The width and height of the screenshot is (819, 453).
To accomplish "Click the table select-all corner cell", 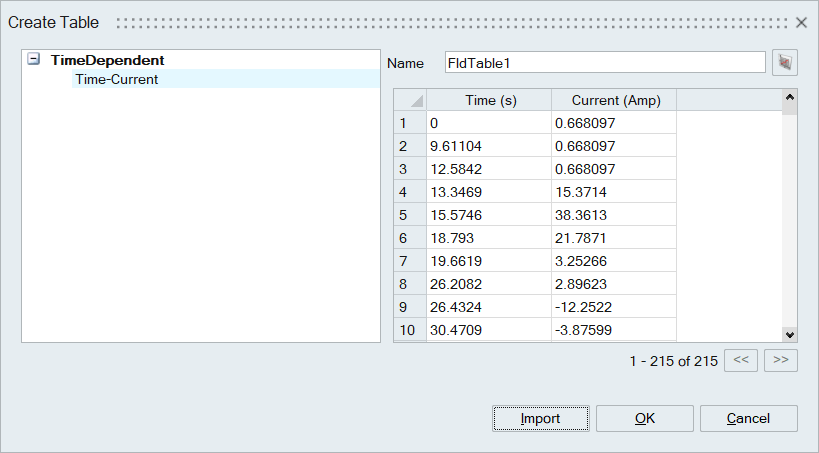I will 410,100.
